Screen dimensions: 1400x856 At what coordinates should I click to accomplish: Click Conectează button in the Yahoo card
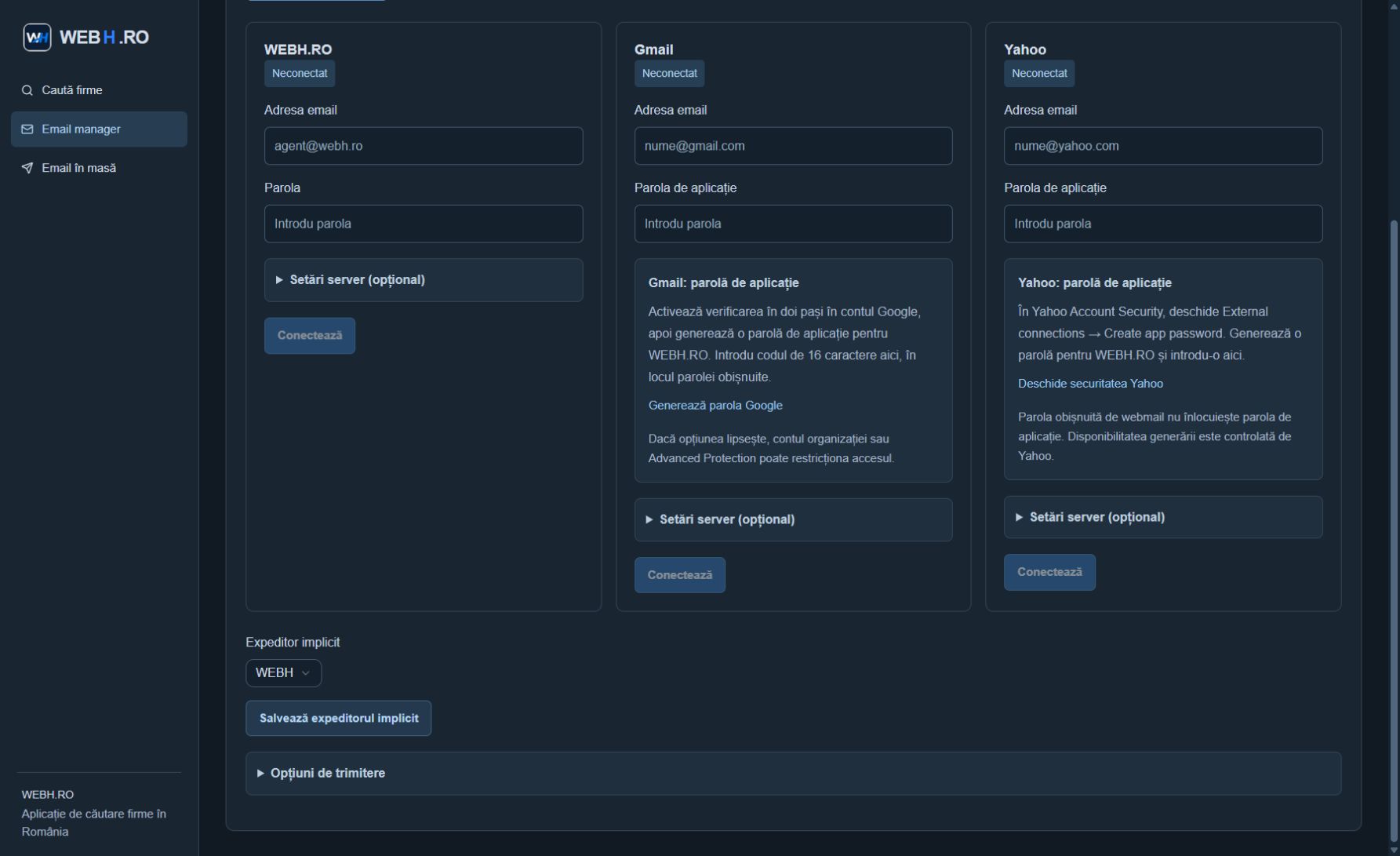[x=1049, y=572]
